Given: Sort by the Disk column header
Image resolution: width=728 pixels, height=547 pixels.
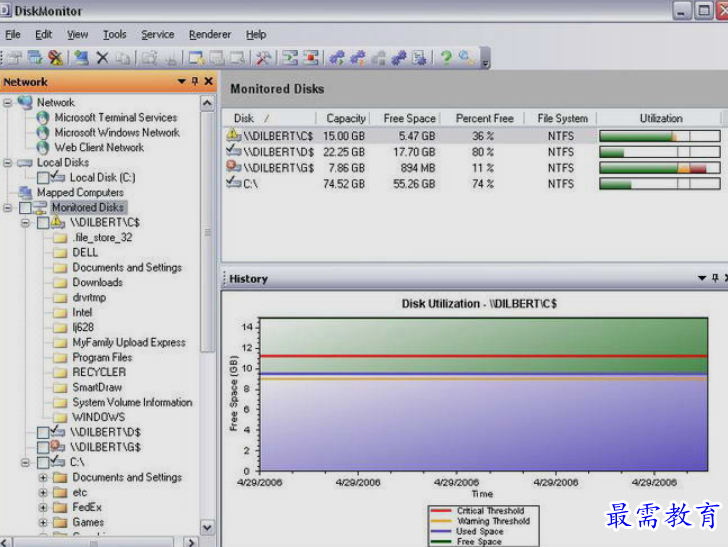Looking at the screenshot, I should point(269,118).
